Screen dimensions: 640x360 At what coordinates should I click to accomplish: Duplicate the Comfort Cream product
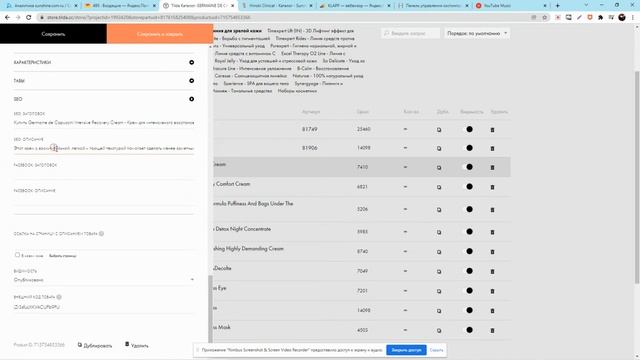(439, 187)
